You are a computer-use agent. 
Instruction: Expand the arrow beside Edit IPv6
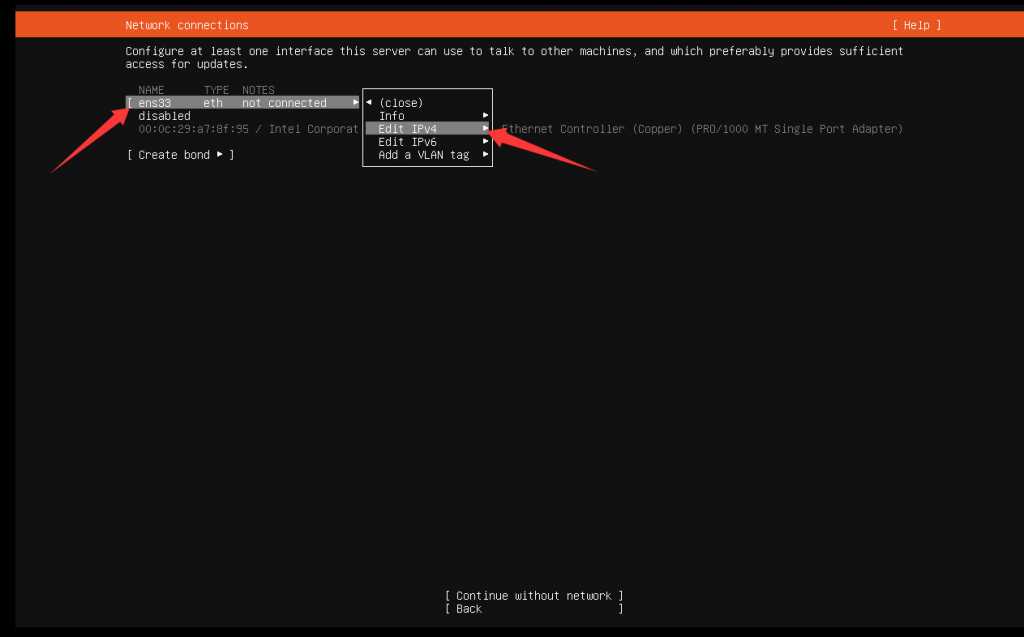[x=485, y=142]
